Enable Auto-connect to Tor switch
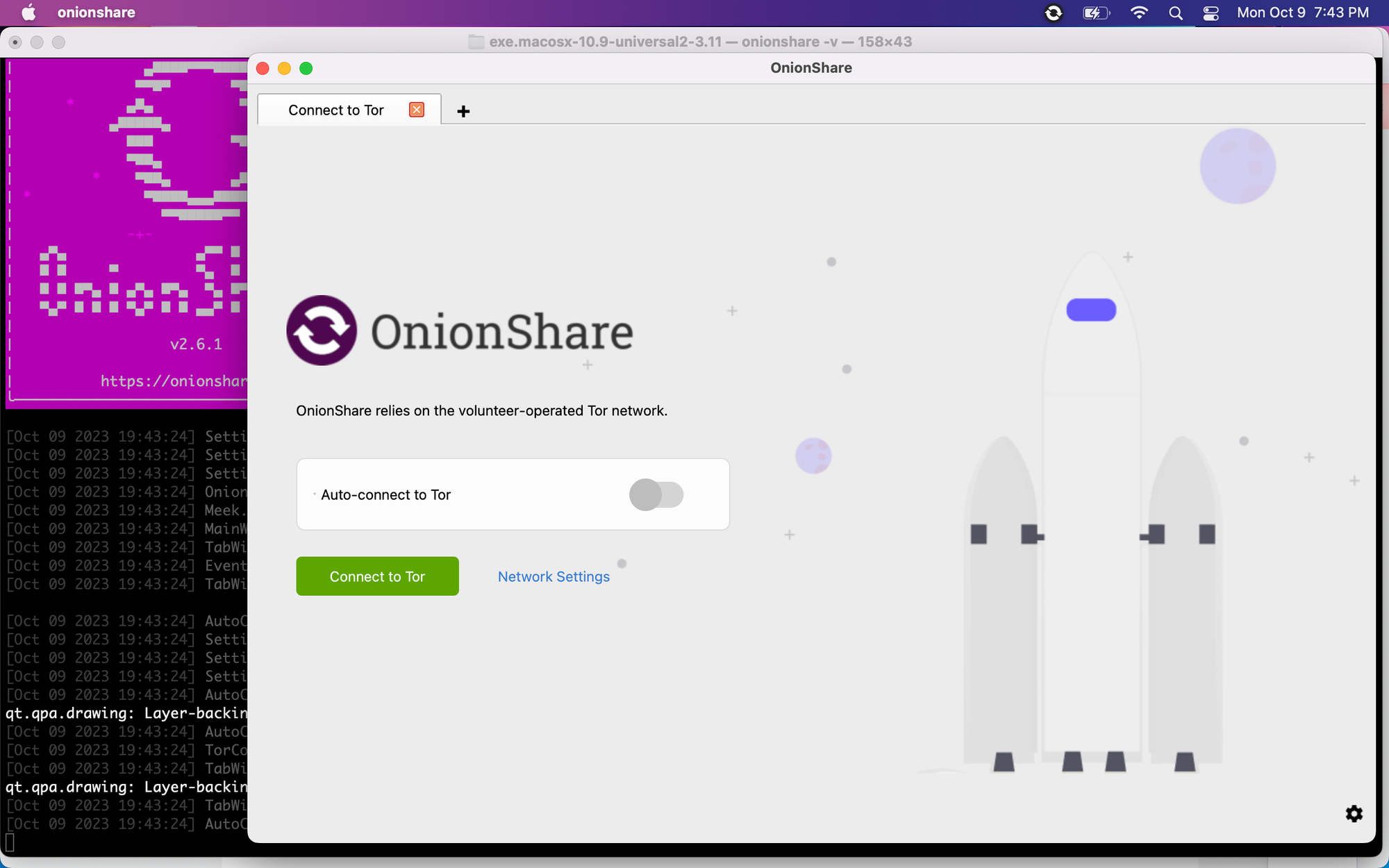The width and height of the screenshot is (1389, 868). pyautogui.click(x=656, y=494)
